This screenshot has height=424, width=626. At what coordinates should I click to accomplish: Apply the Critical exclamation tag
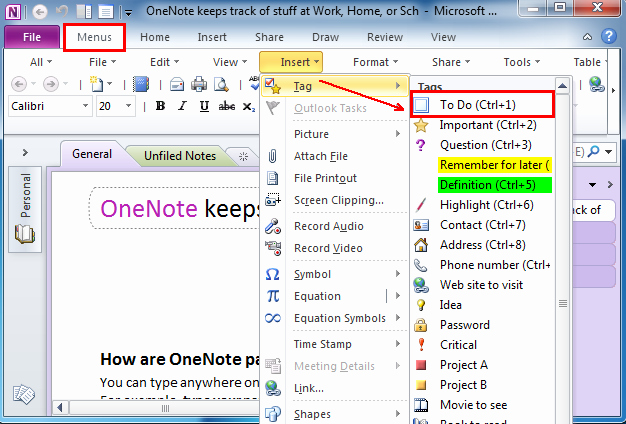[482, 345]
